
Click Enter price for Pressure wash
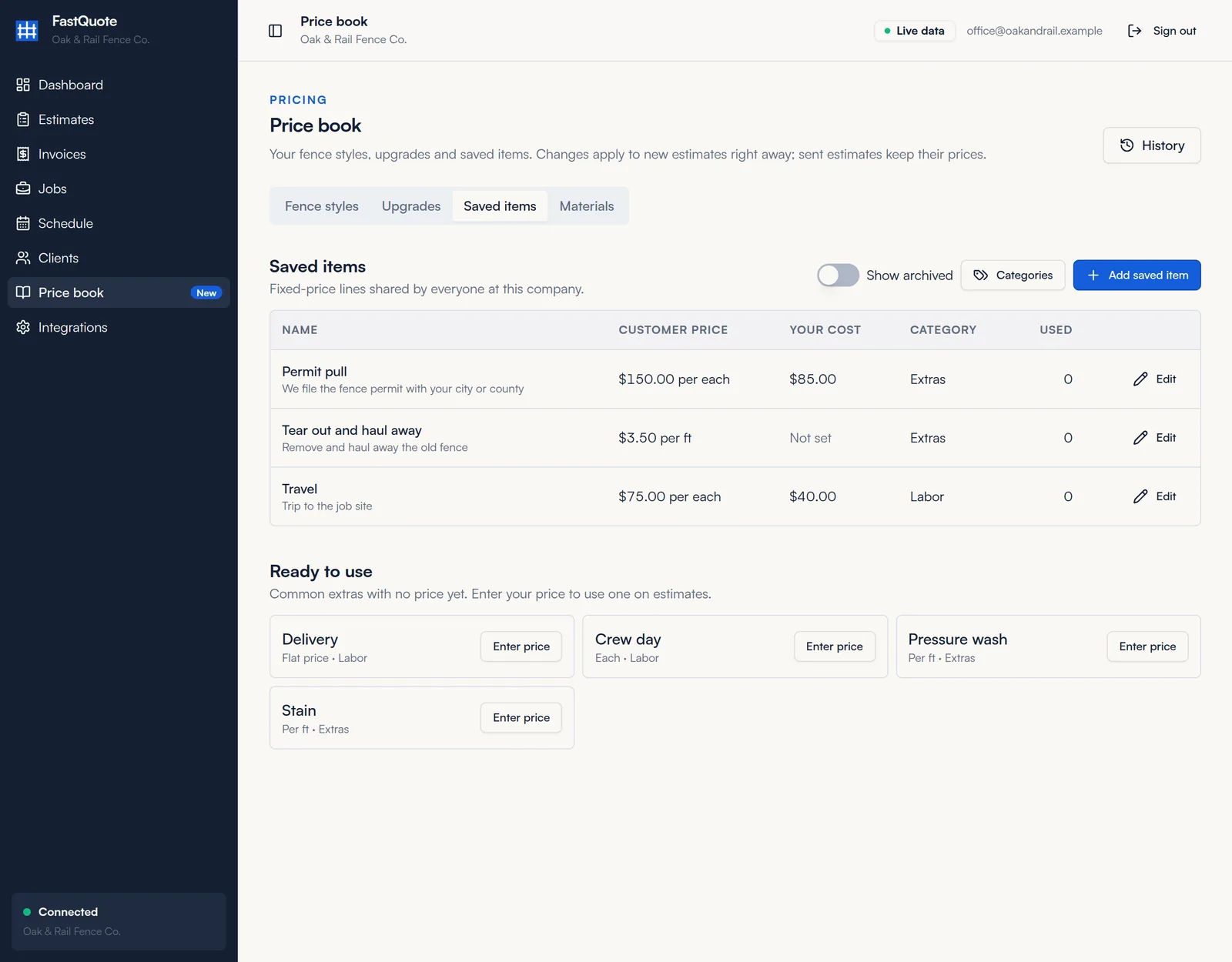coord(1147,646)
